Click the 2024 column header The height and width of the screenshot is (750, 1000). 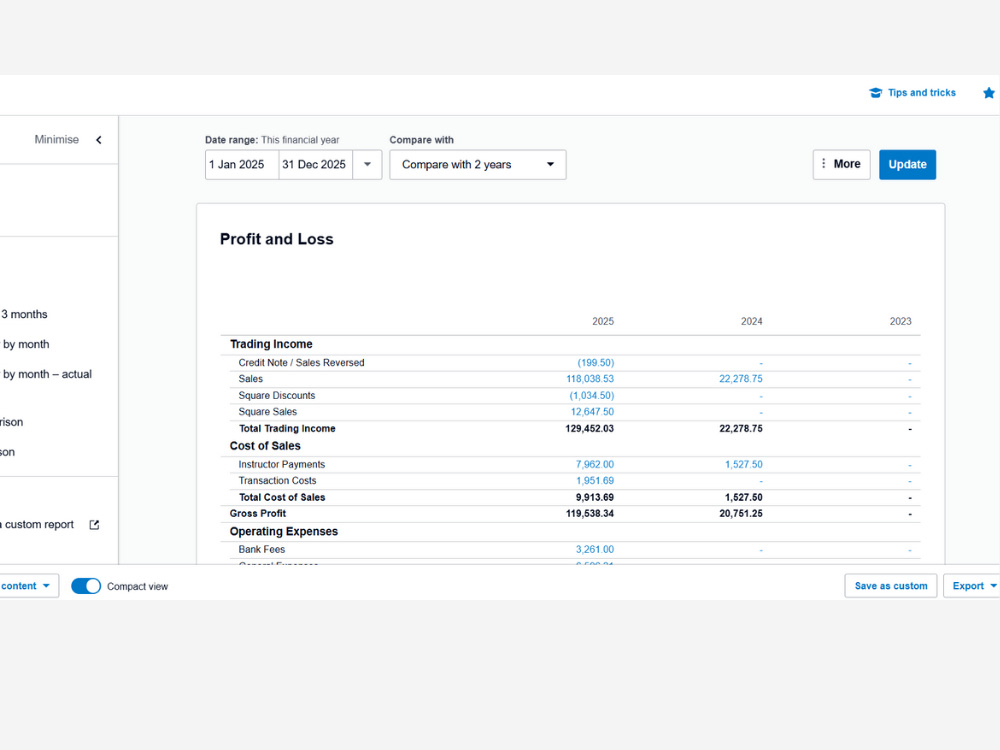pos(751,321)
